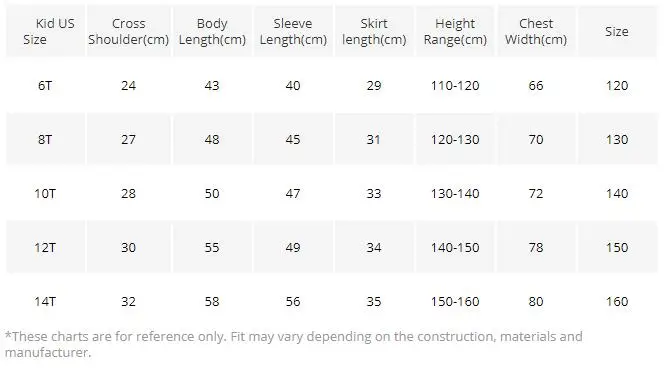Click the Kid US Size column header
The height and width of the screenshot is (368, 666).
tap(45, 31)
